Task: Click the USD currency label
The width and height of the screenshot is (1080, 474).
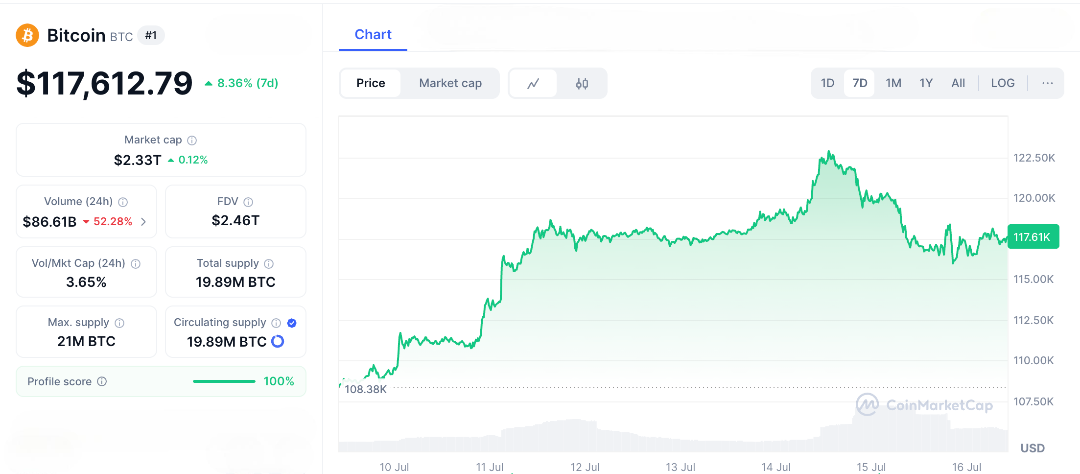Action: coord(1032,448)
